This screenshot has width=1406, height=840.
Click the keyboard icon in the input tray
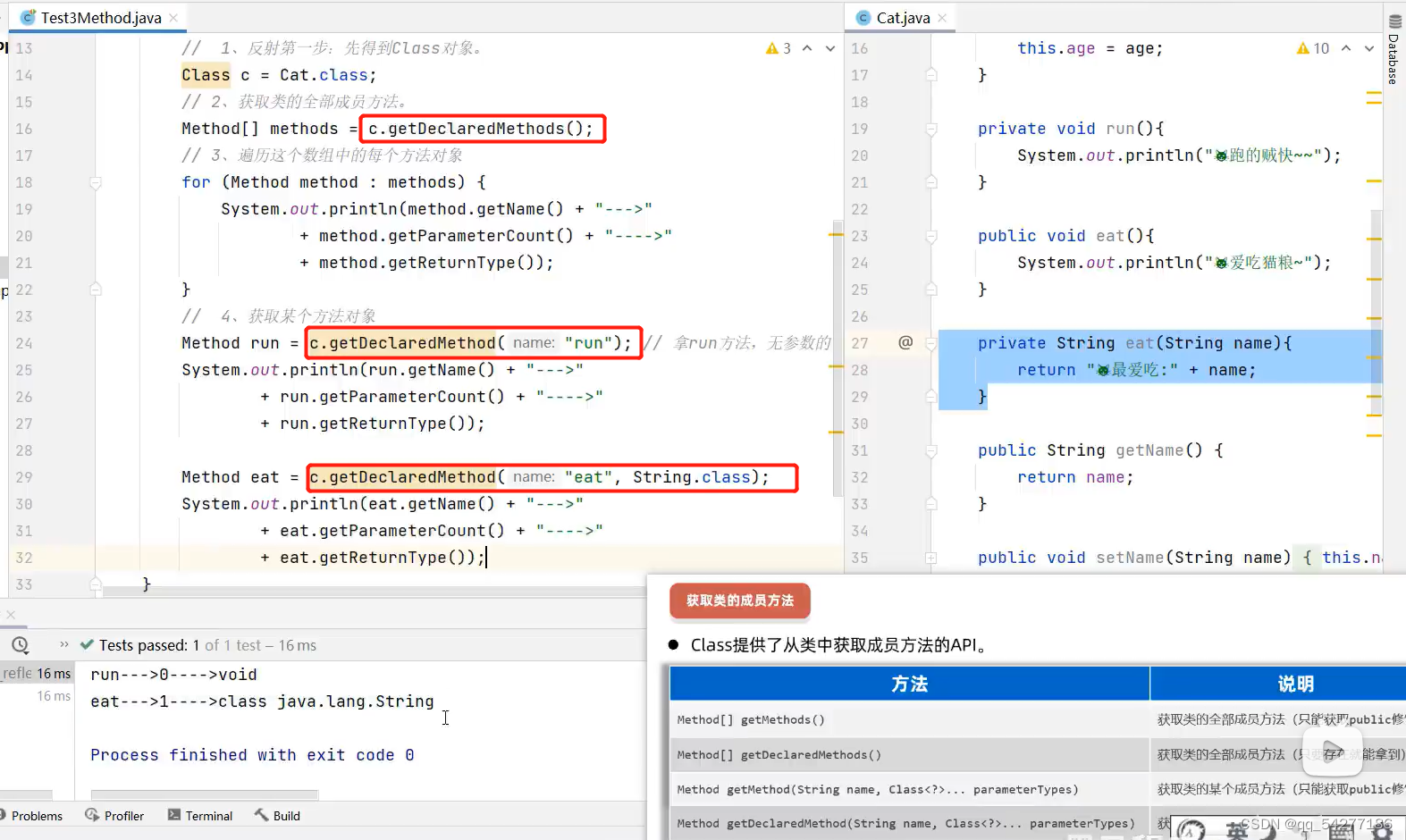pos(1340,832)
